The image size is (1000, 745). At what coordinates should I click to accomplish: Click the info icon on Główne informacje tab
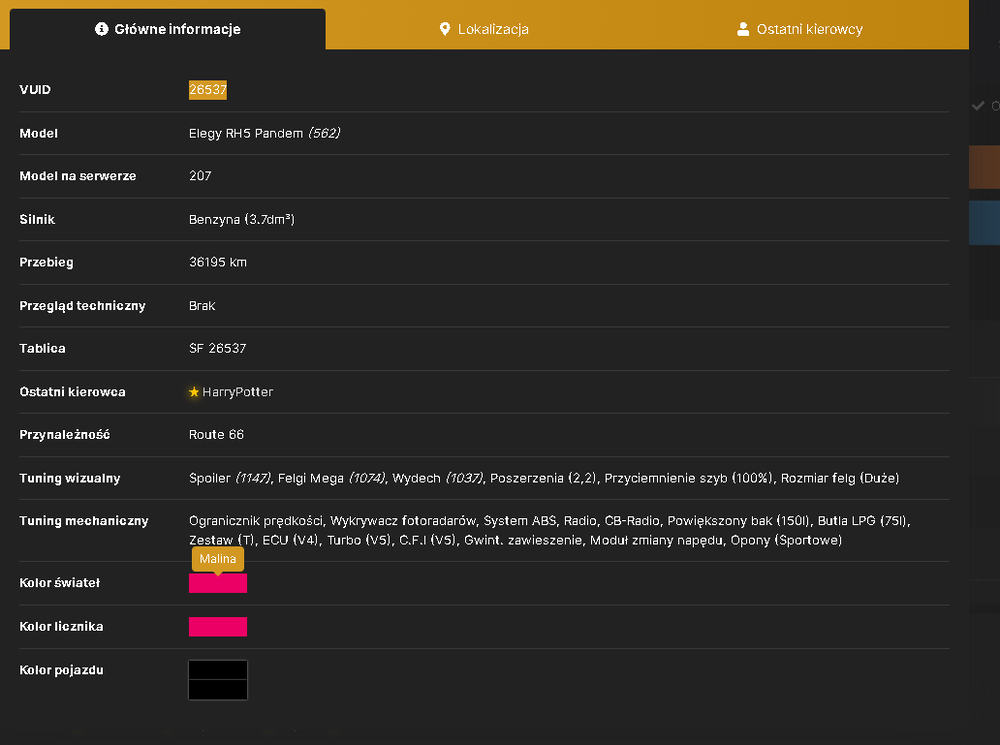pyautogui.click(x=101, y=29)
